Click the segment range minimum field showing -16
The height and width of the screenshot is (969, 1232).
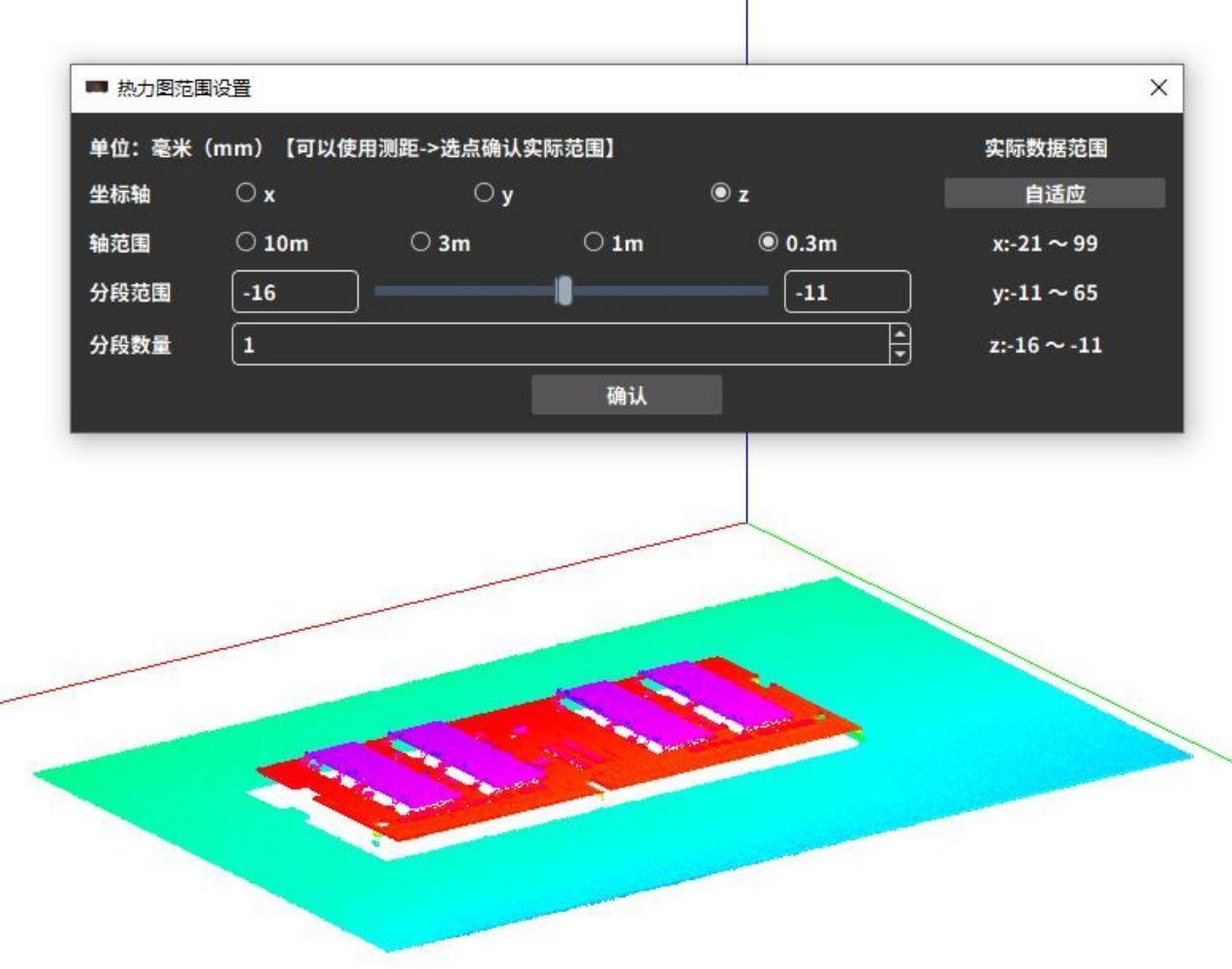point(295,293)
